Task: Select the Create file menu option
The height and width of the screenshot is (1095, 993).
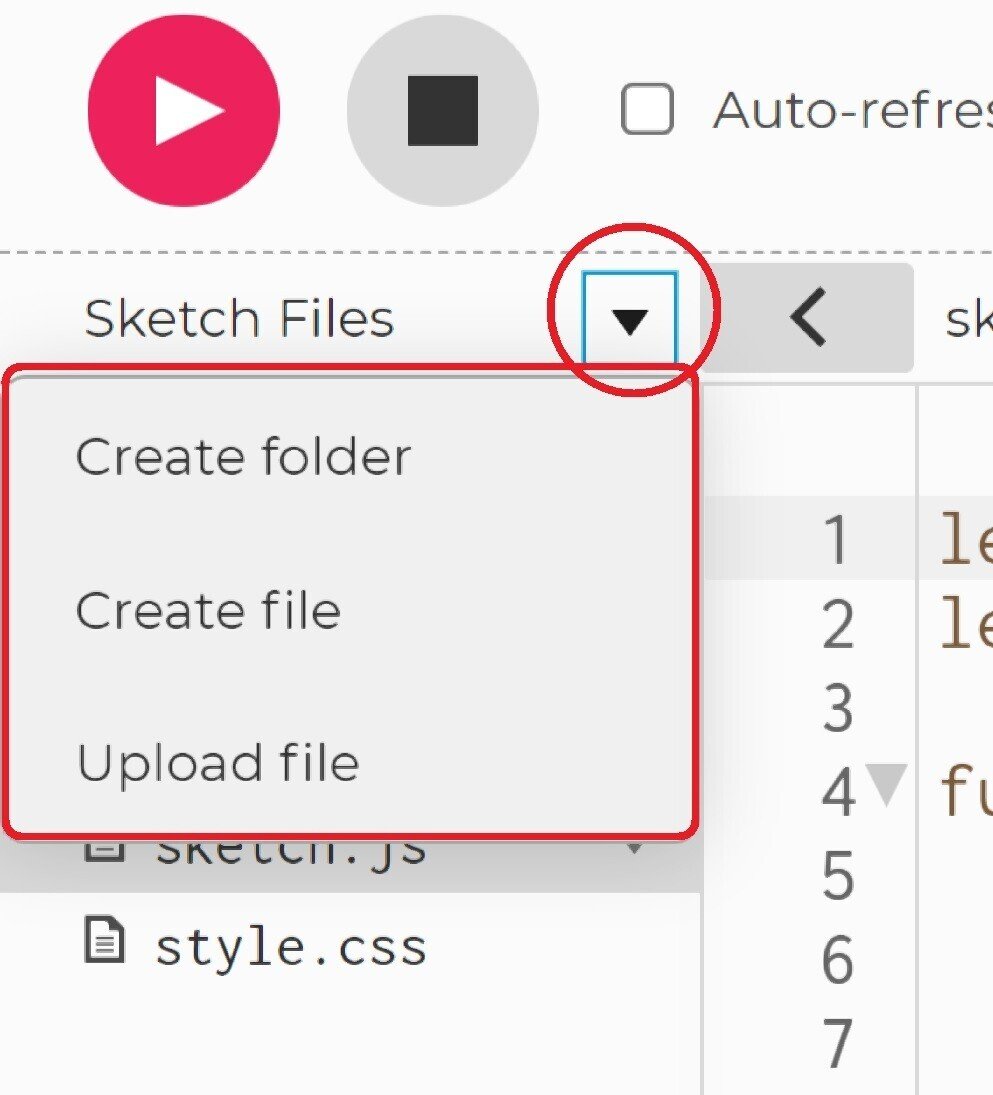Action: click(208, 610)
